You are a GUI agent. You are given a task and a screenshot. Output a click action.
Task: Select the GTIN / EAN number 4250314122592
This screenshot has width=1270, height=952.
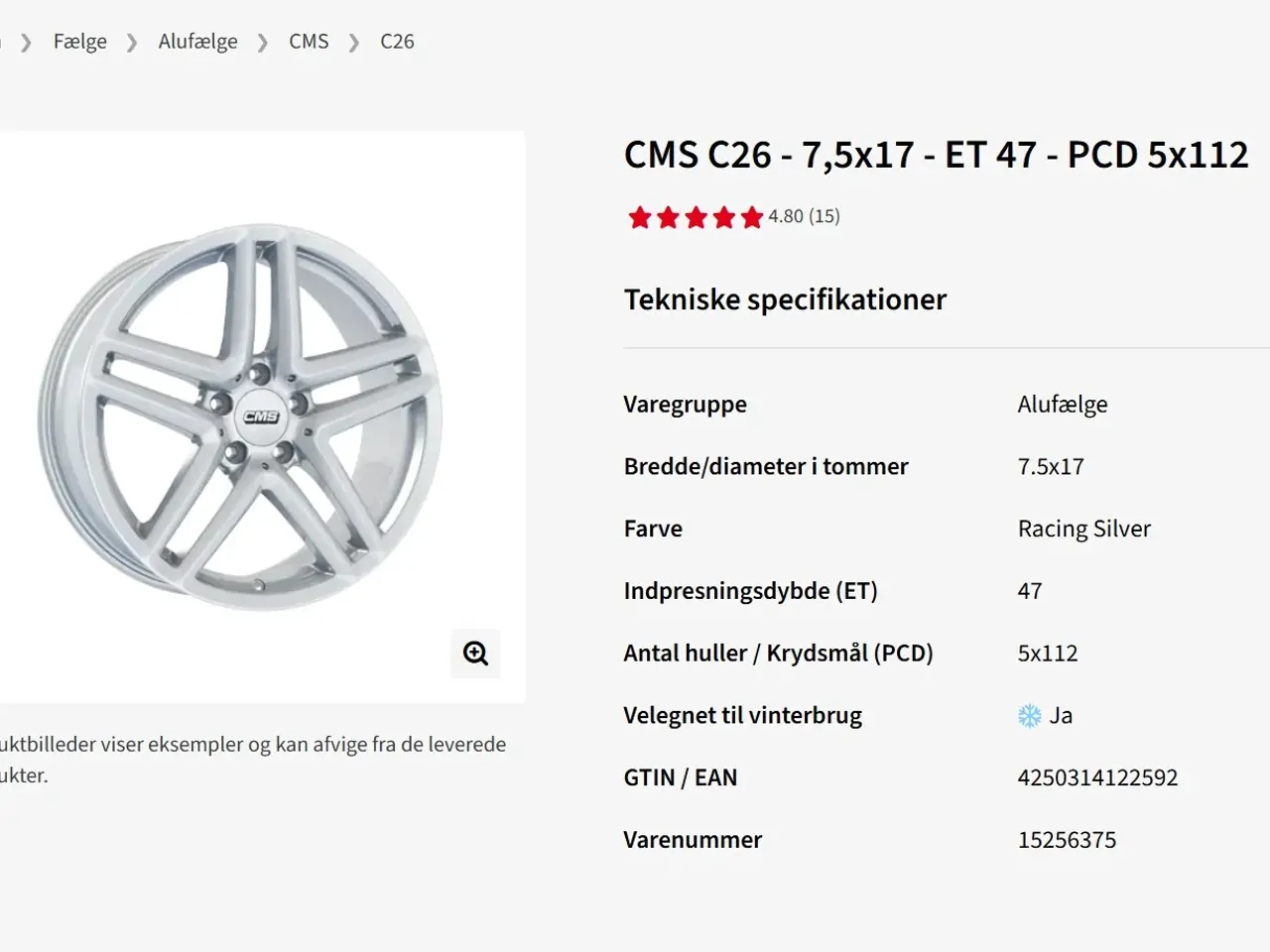(x=1097, y=777)
